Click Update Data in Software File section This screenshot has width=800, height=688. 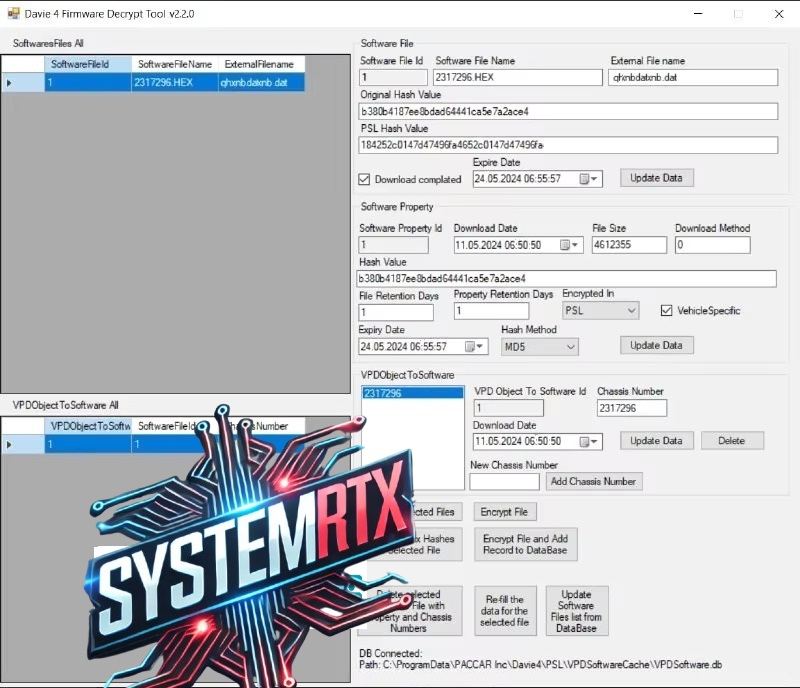[656, 178]
